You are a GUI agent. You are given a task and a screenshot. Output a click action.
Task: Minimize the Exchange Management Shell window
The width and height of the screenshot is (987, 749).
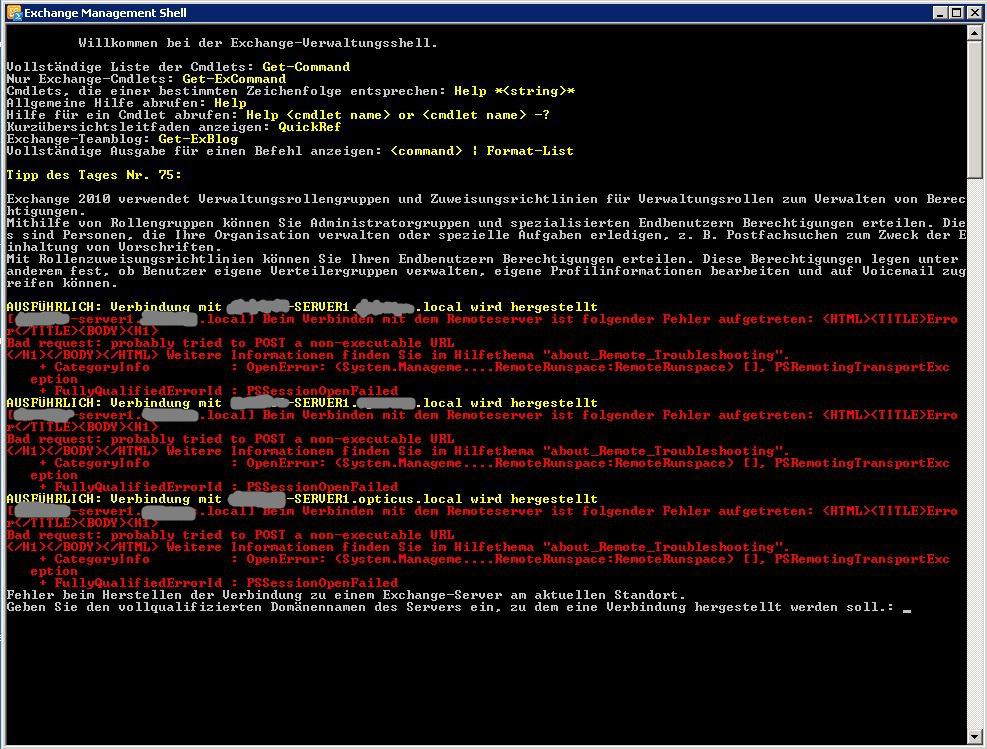(940, 13)
